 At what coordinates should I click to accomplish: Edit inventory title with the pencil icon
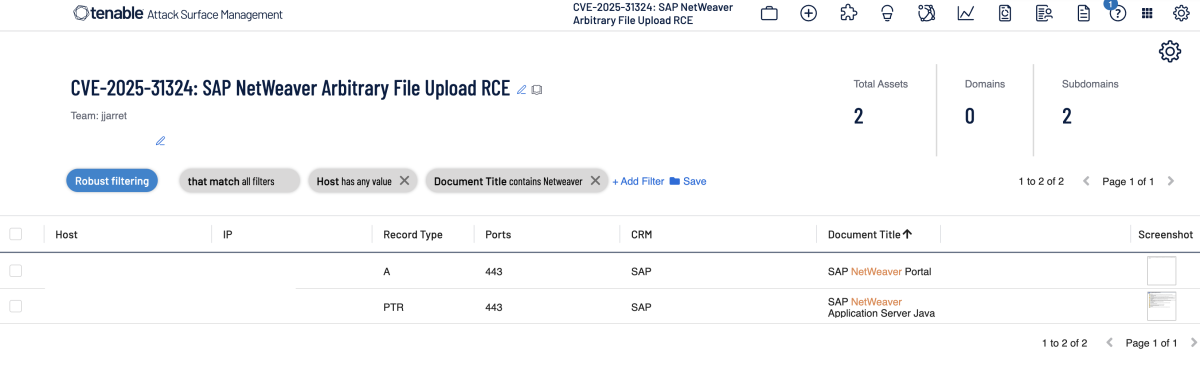[521, 90]
